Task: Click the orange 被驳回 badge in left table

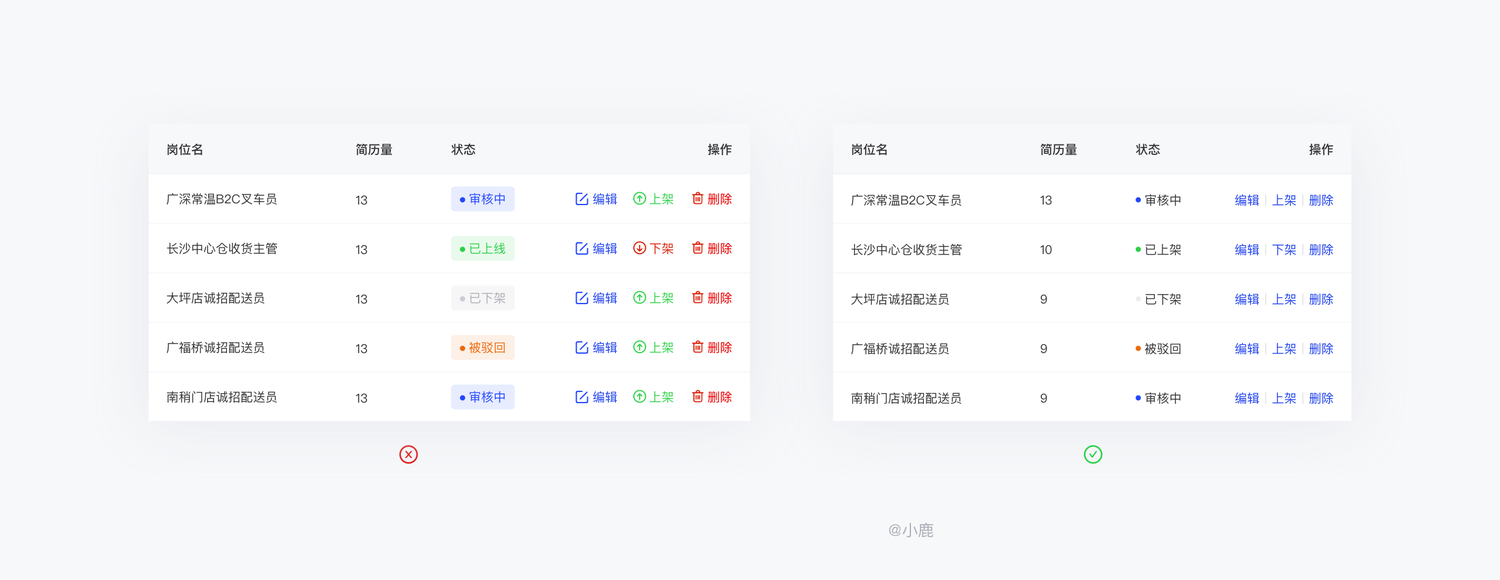Action: click(483, 347)
